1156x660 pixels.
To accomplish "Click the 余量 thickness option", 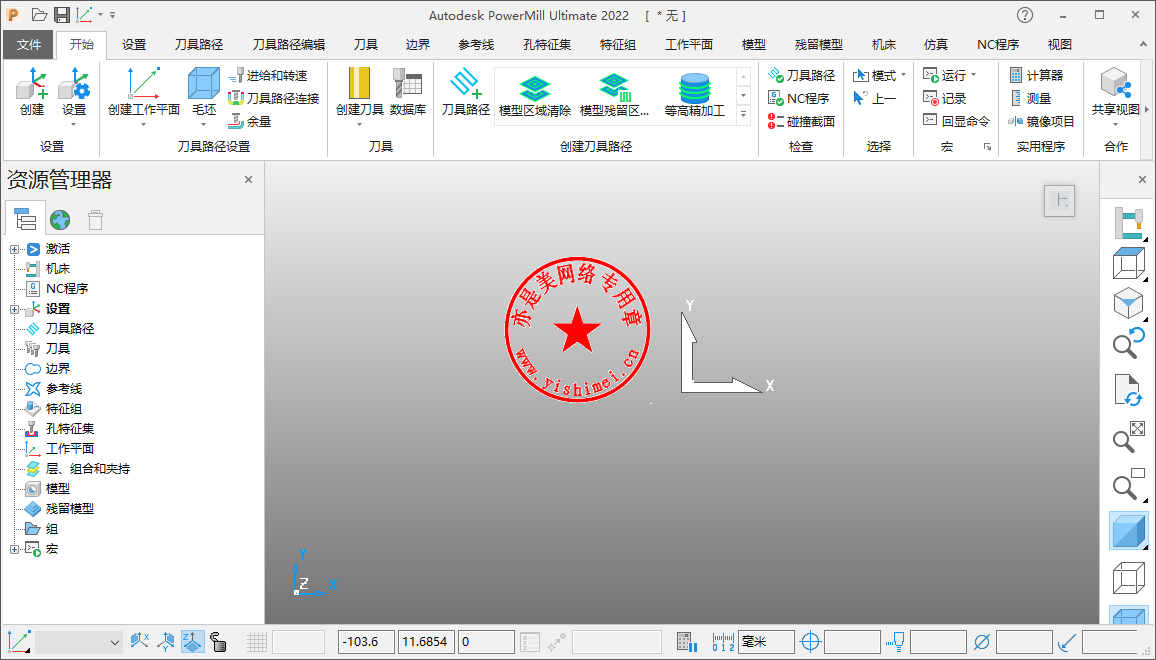I will click(x=250, y=121).
